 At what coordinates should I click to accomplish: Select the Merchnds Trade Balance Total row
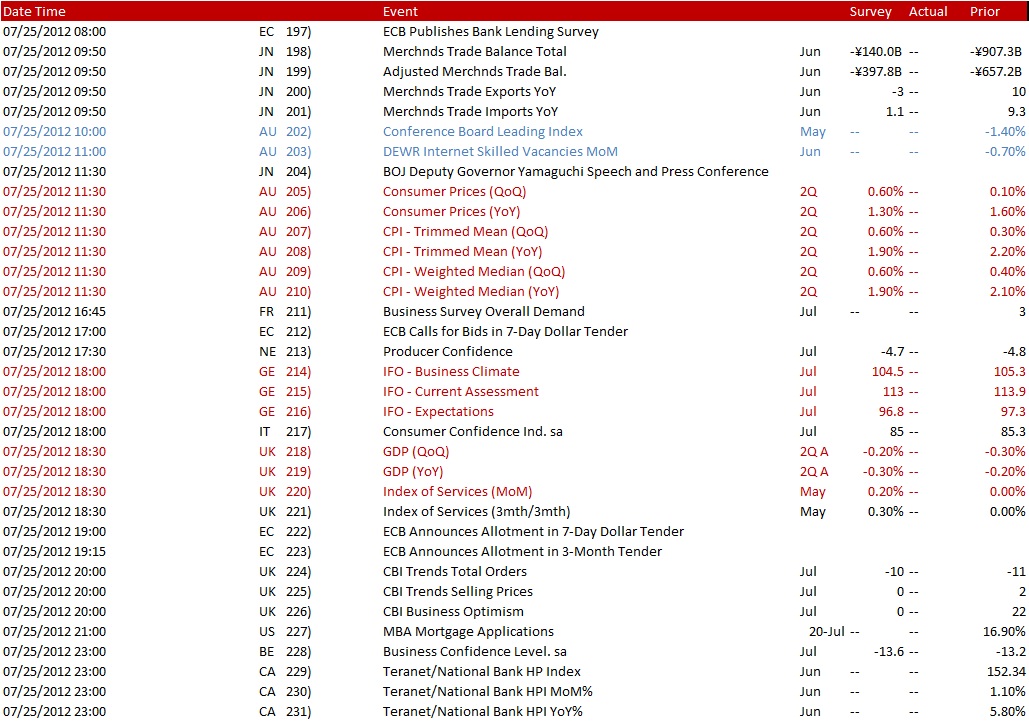[x=514, y=51]
